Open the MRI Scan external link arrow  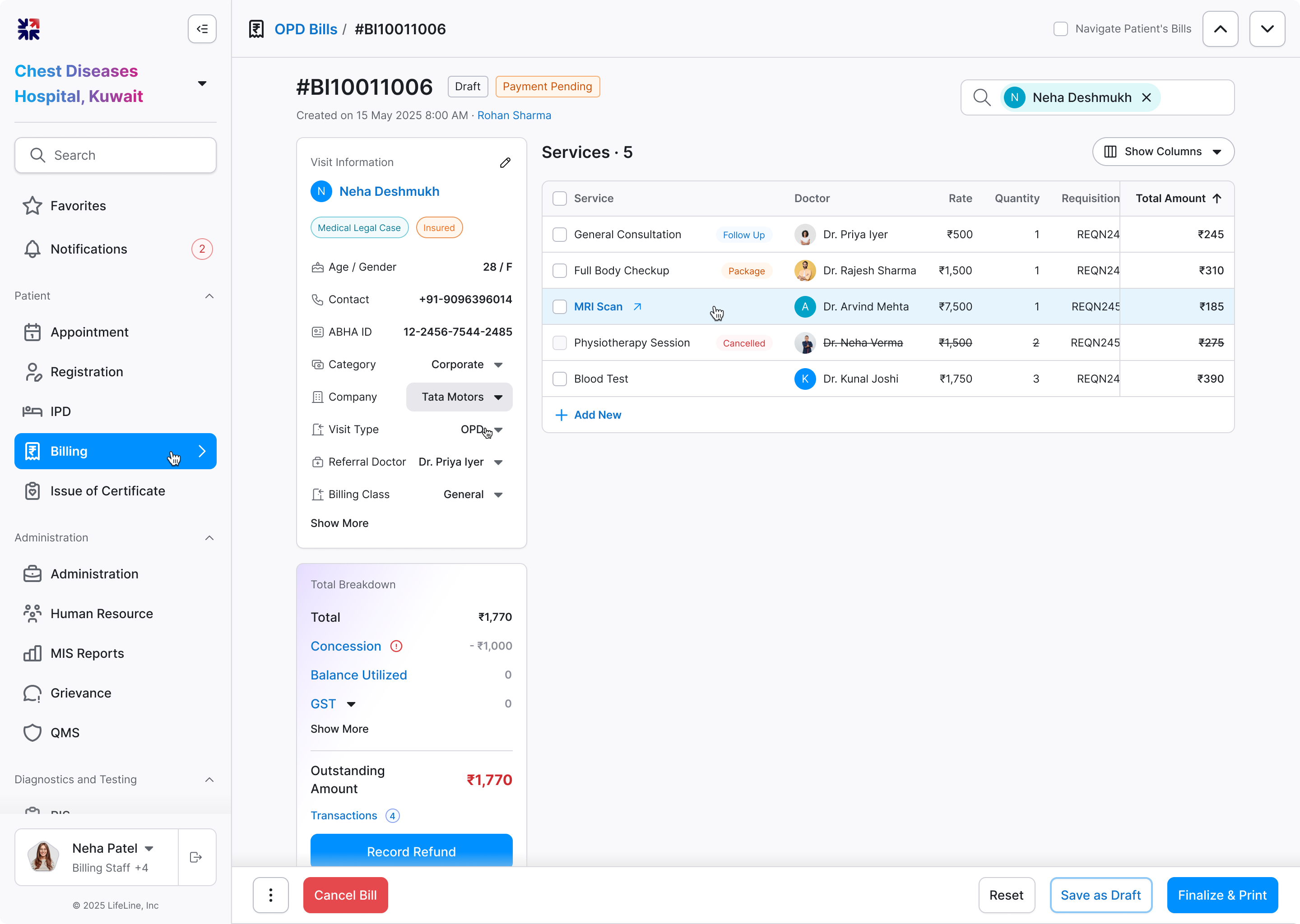click(637, 307)
